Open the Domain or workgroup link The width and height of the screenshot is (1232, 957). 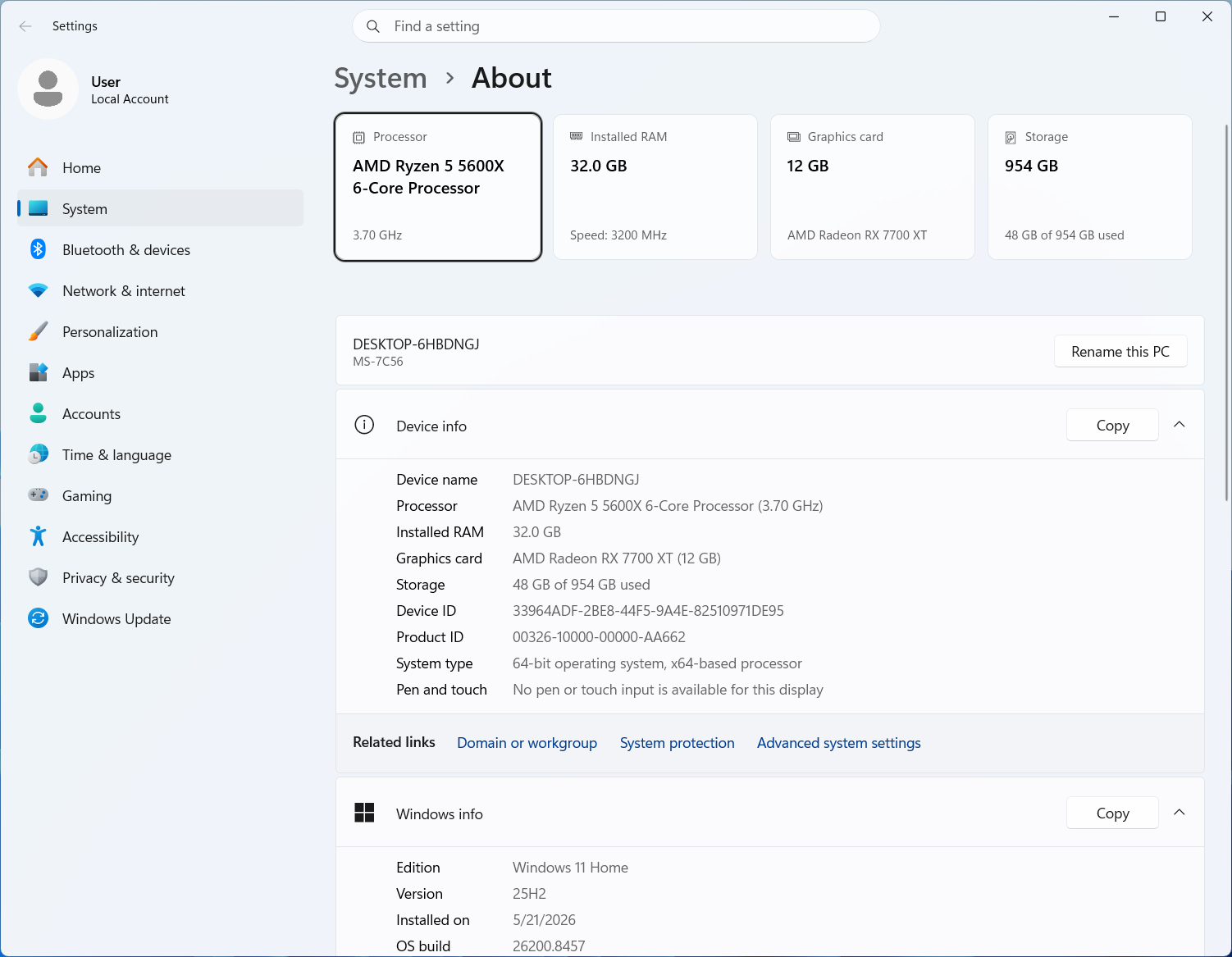527,743
